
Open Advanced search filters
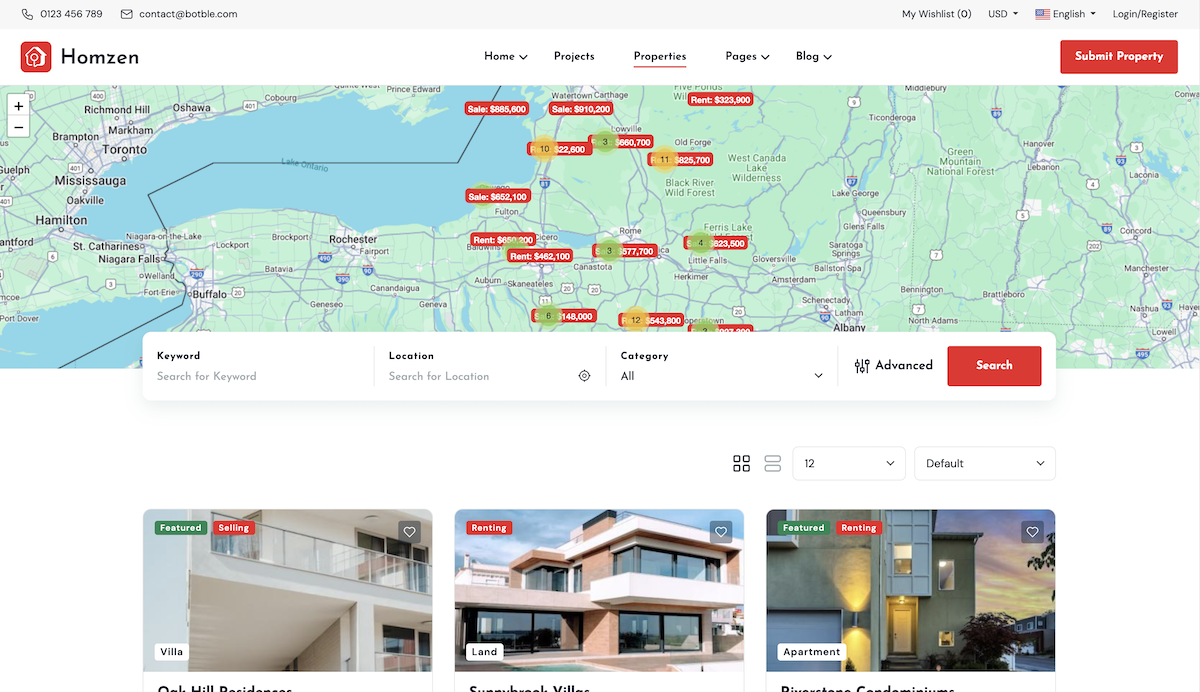(893, 366)
